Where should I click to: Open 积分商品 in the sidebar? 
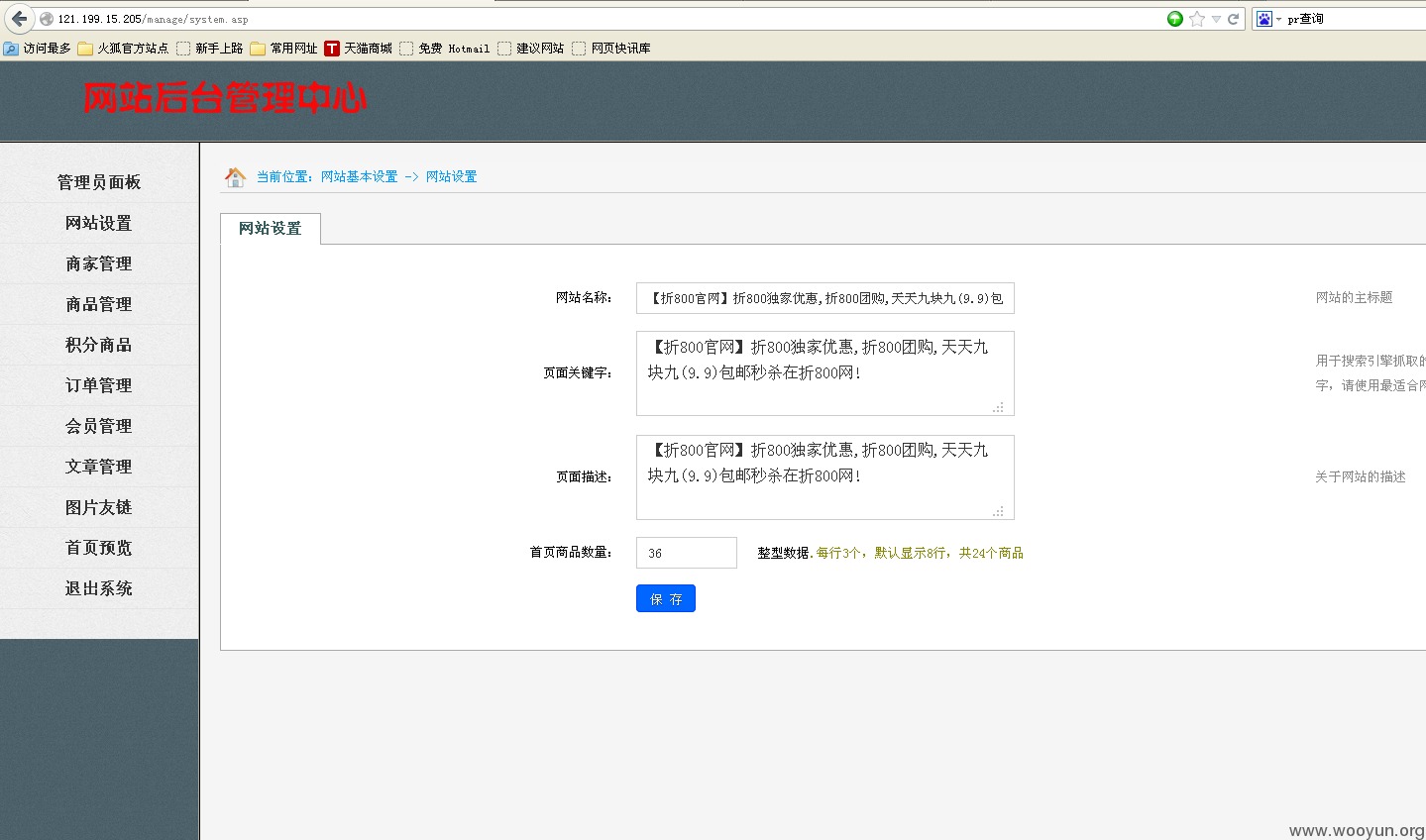click(x=99, y=345)
